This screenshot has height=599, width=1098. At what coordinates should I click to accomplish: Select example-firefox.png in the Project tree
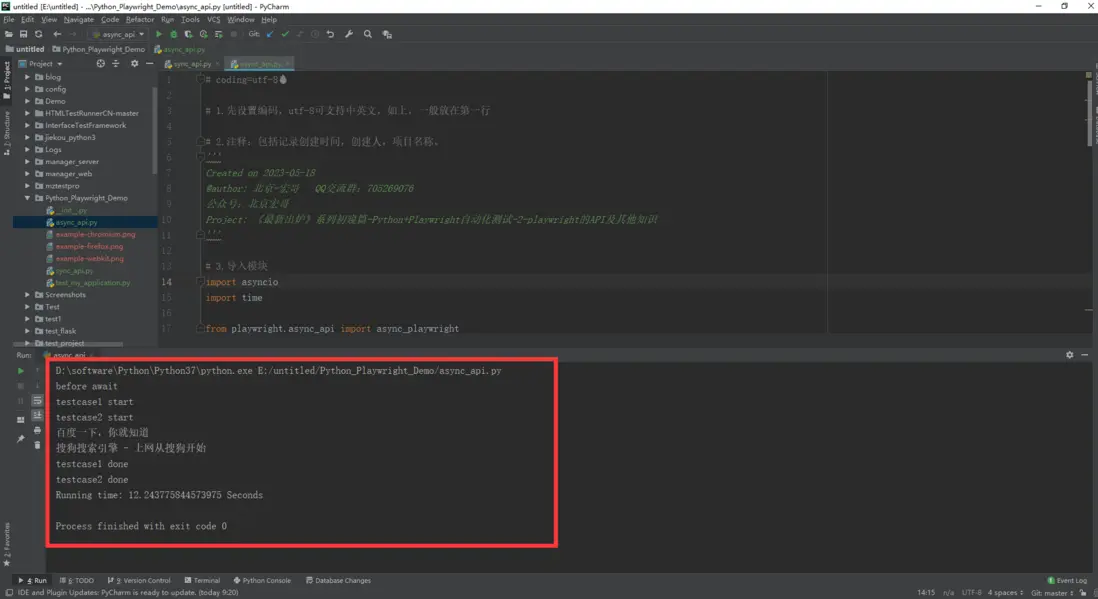[x=89, y=247]
